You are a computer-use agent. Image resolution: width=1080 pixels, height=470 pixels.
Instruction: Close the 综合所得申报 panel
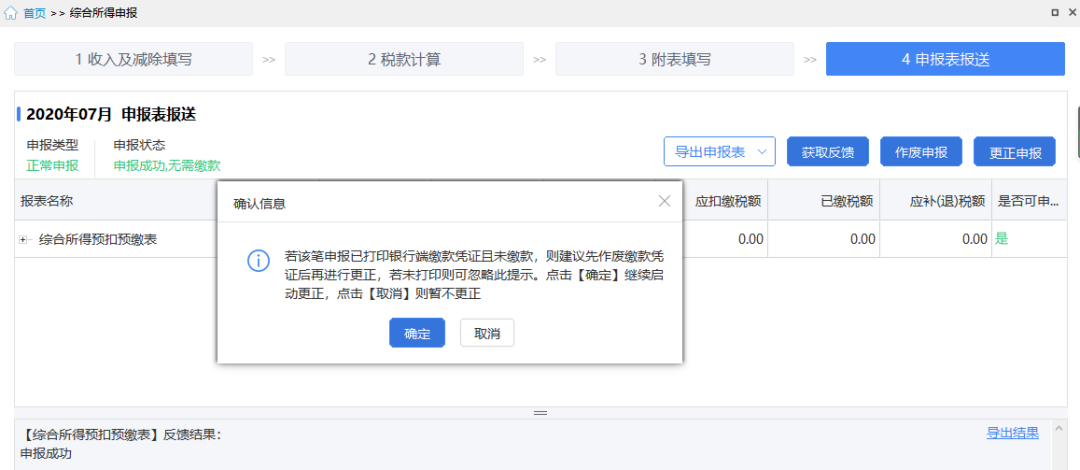pos(1072,13)
